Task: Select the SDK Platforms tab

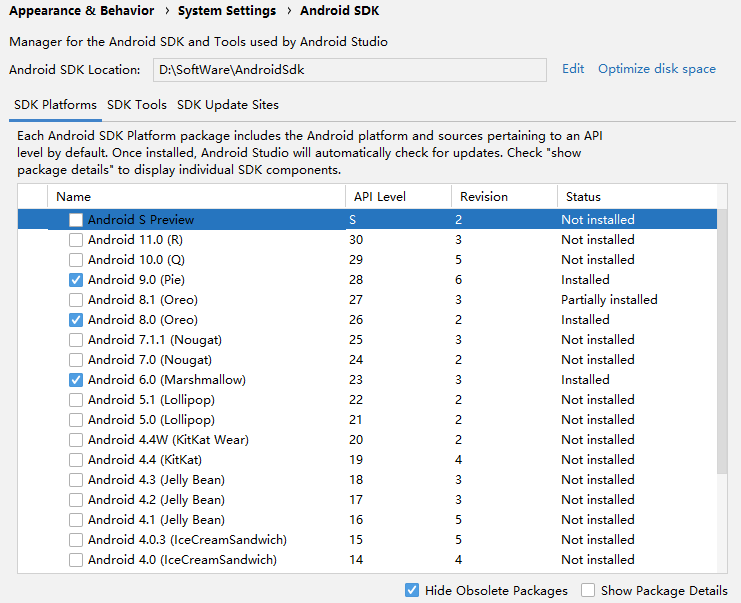Action: [55, 105]
